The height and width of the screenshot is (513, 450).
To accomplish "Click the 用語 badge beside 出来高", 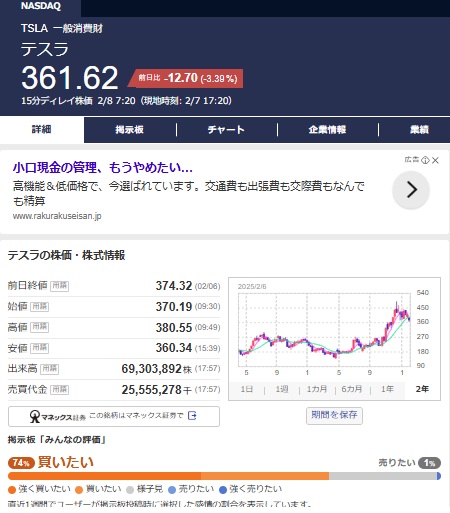I will 50,369.
